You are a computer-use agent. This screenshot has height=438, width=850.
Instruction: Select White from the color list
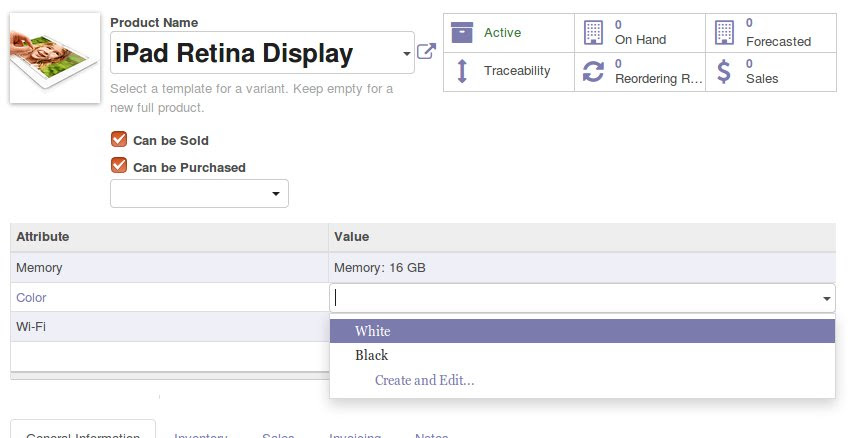[x=582, y=331]
